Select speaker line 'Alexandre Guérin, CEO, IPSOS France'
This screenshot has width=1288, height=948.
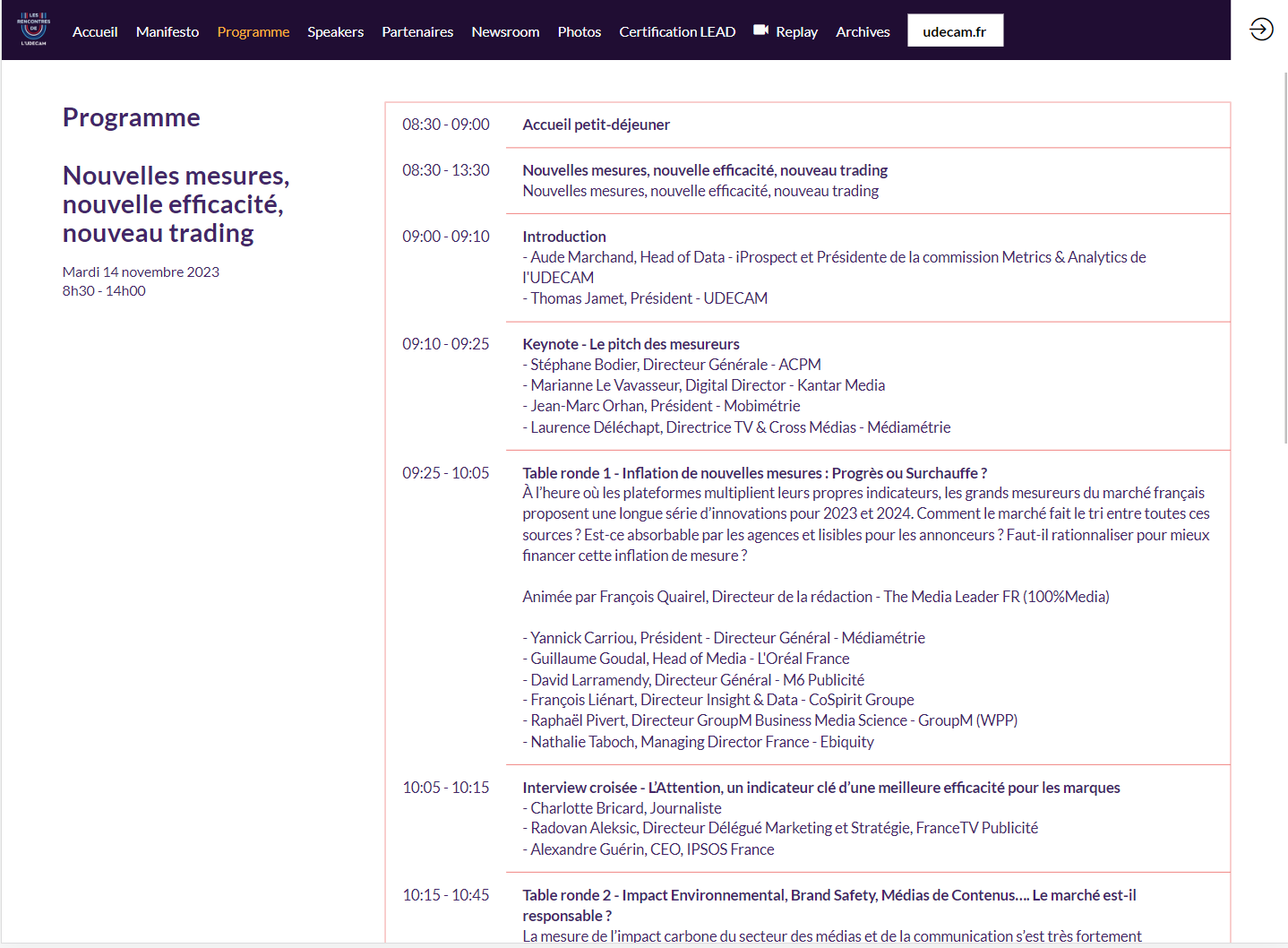click(648, 849)
